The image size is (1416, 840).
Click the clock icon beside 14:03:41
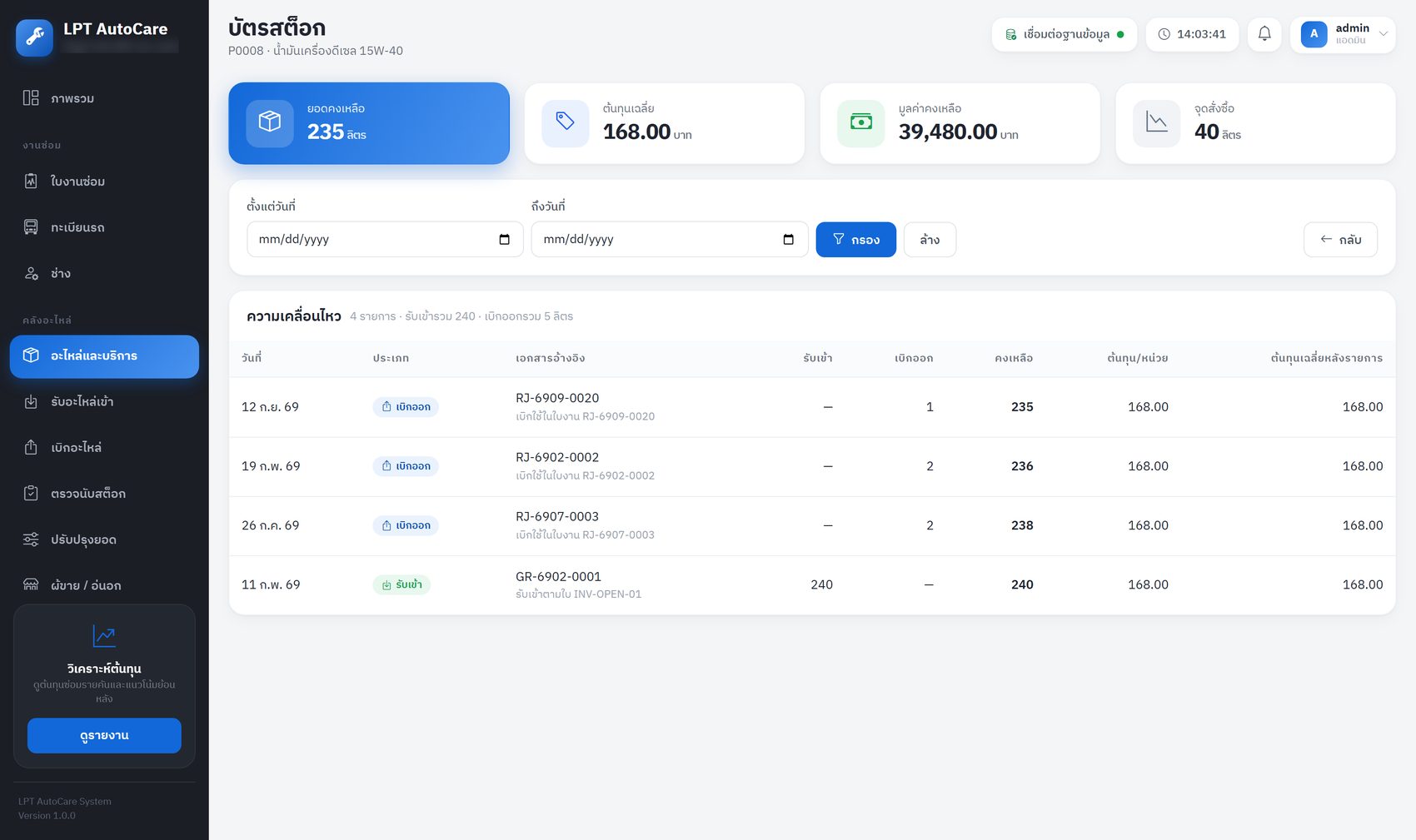(x=1164, y=34)
